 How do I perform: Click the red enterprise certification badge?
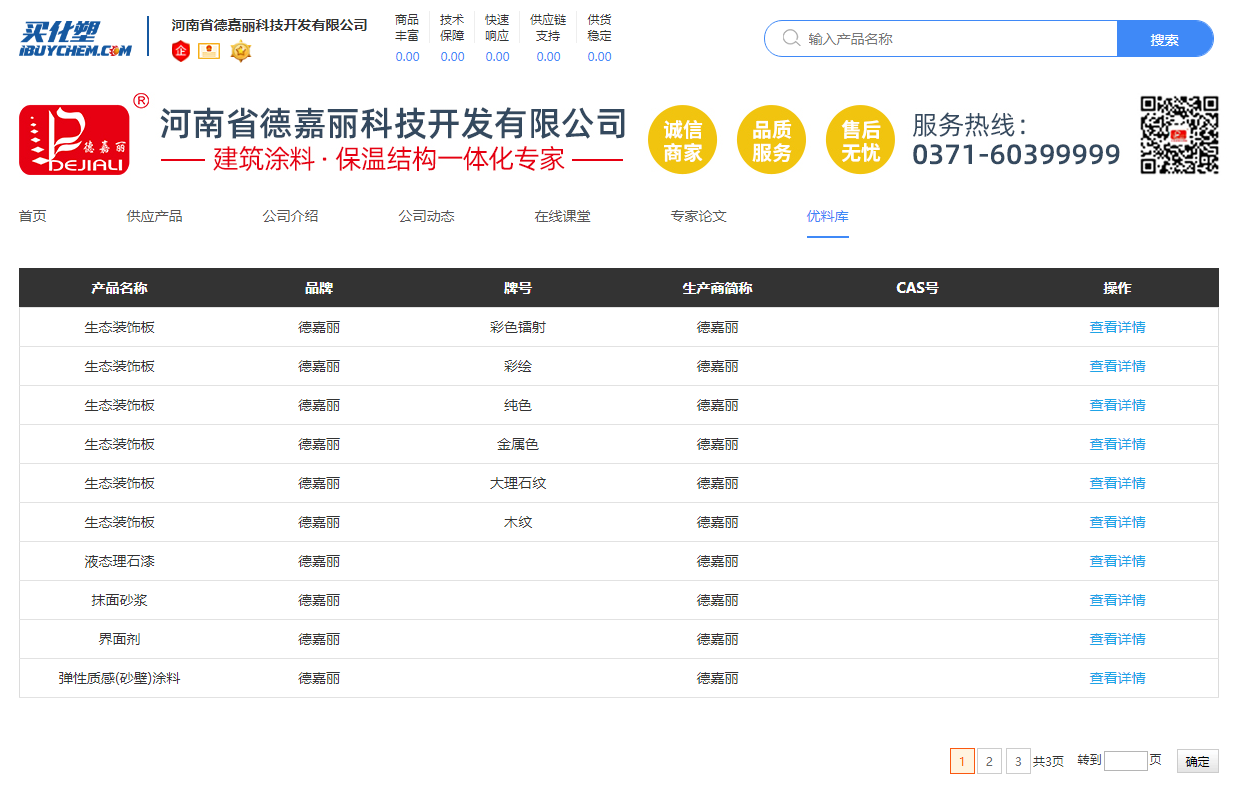tap(181, 51)
